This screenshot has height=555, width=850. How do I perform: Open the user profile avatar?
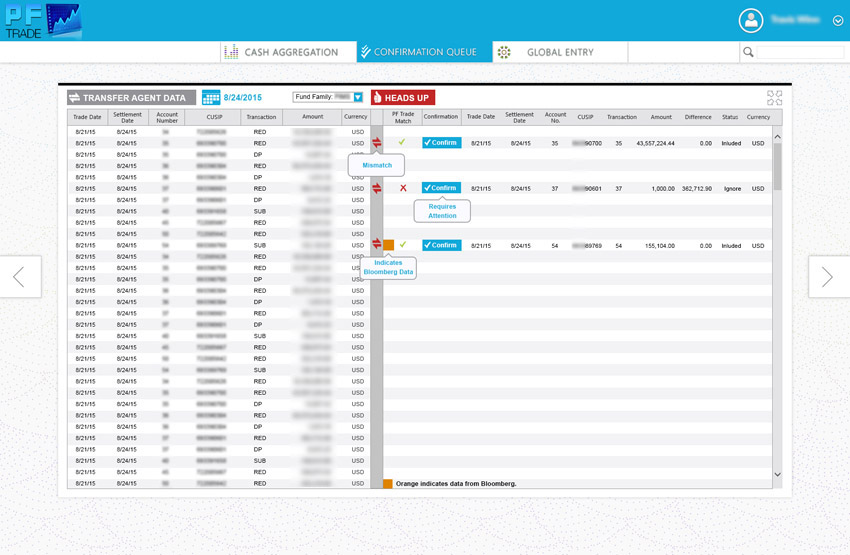[x=750, y=20]
